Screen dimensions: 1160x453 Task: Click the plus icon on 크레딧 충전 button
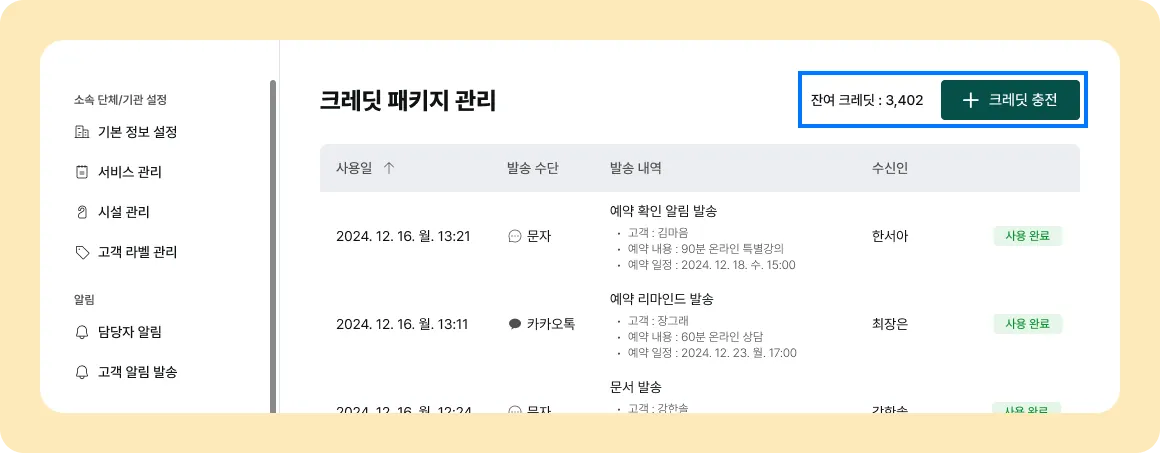971,101
